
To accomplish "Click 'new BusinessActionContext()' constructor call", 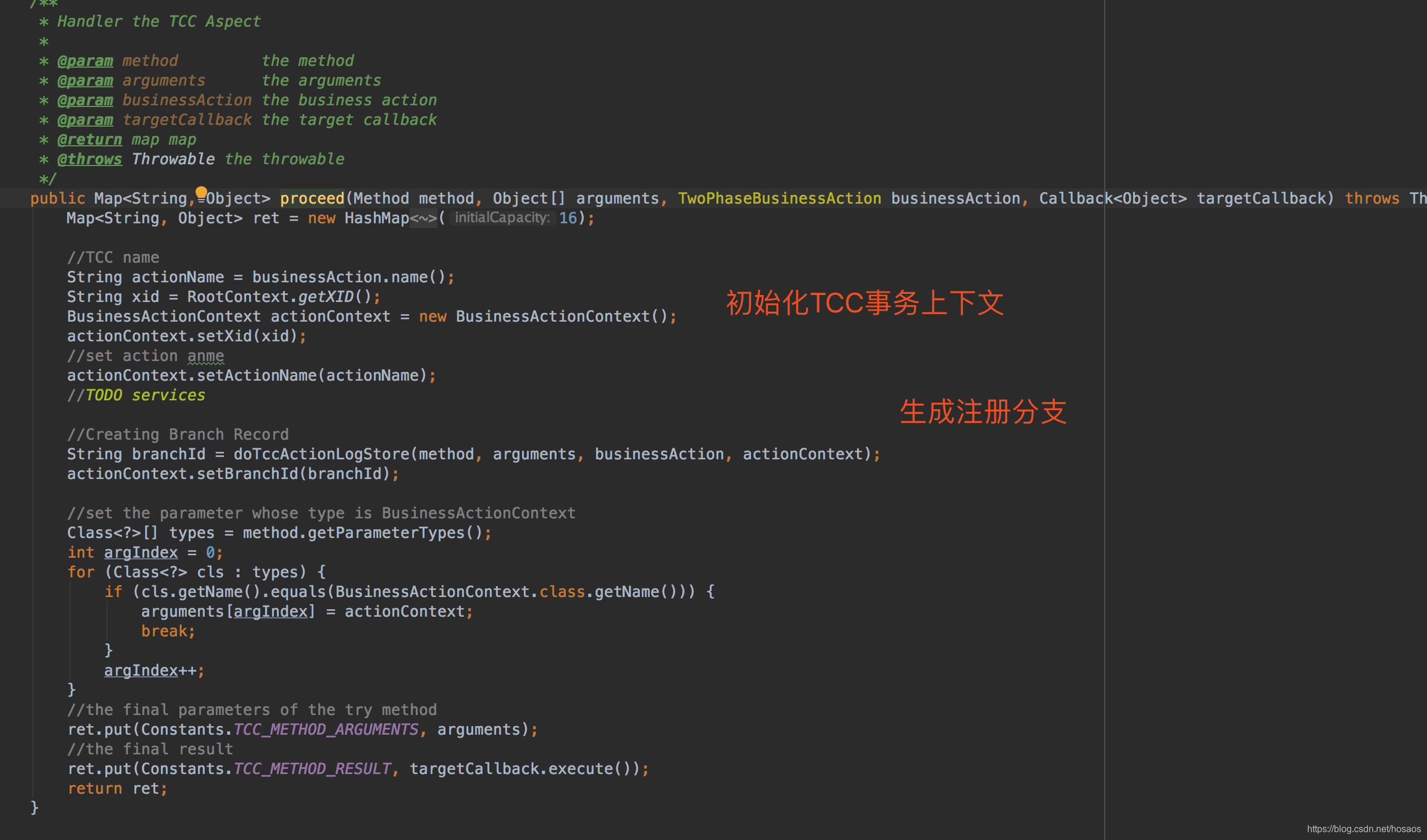I will tap(543, 316).
